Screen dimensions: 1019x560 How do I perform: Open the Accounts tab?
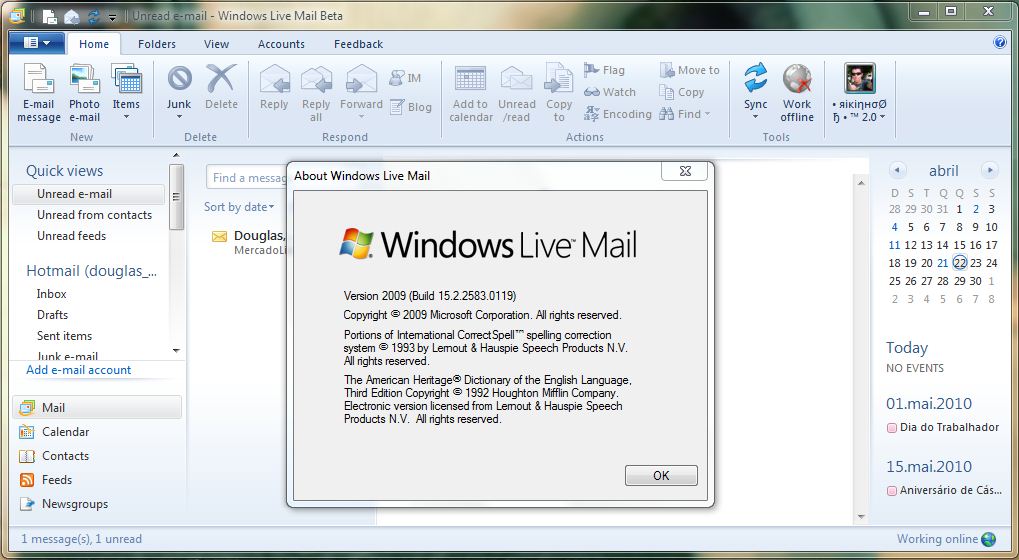coord(281,44)
